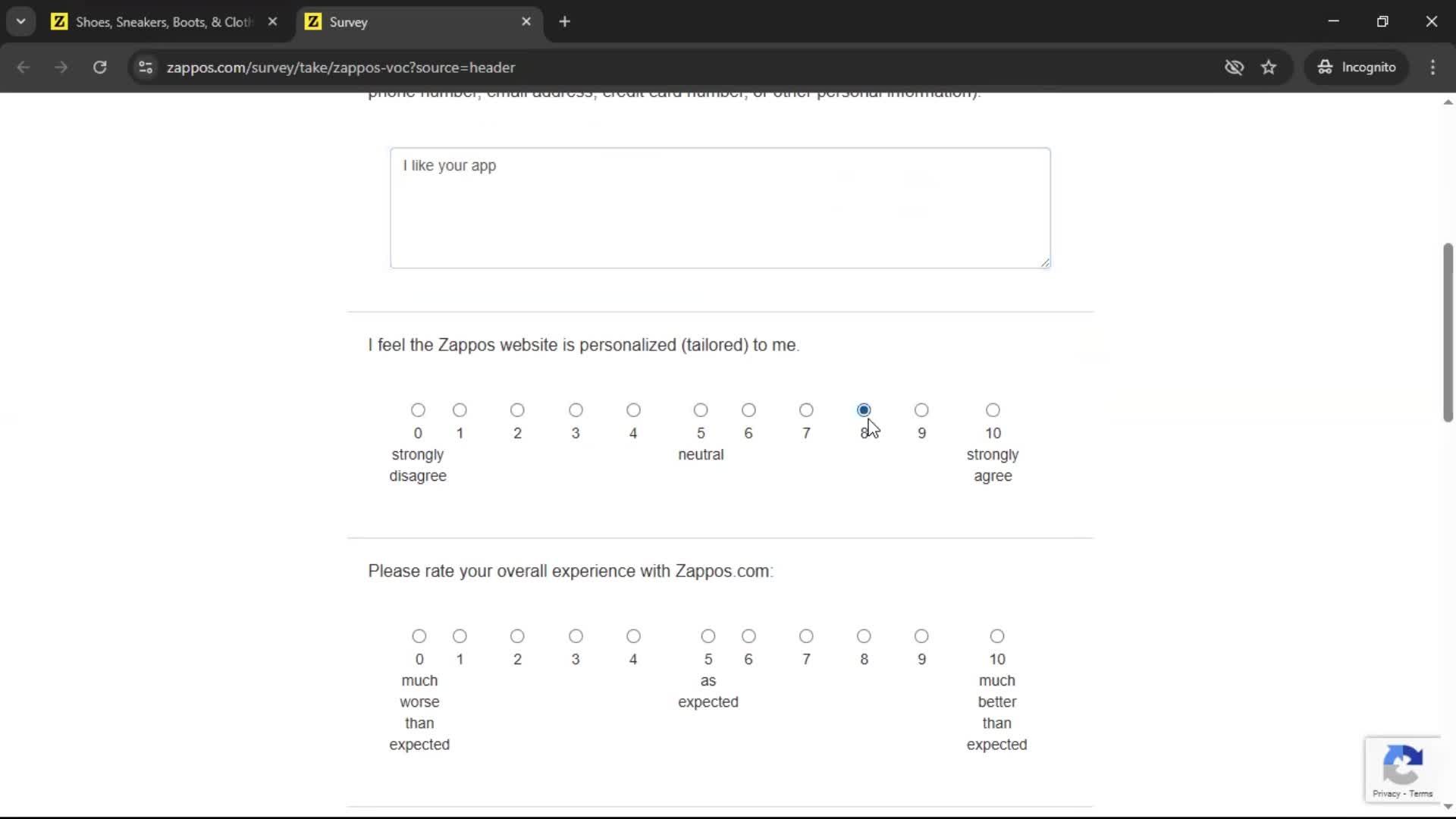
Task: Open the reCAPTCHA Privacy link
Action: 1385,794
